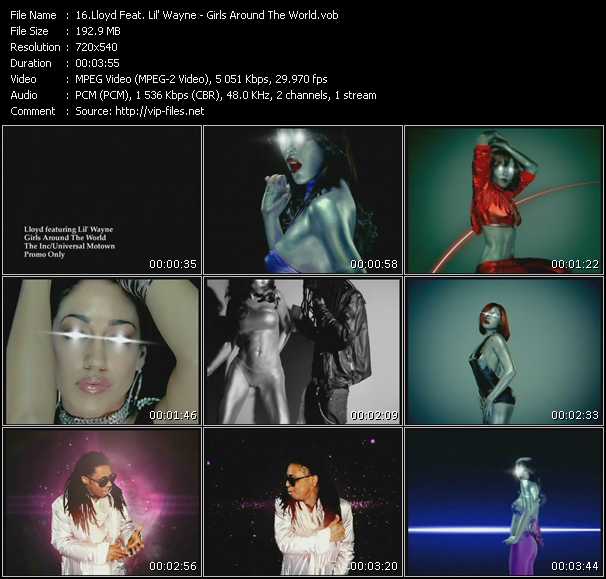Image resolution: width=606 pixels, height=579 pixels.
Task: Select the thumbnail timestamped 00:02:56
Action: [102, 502]
